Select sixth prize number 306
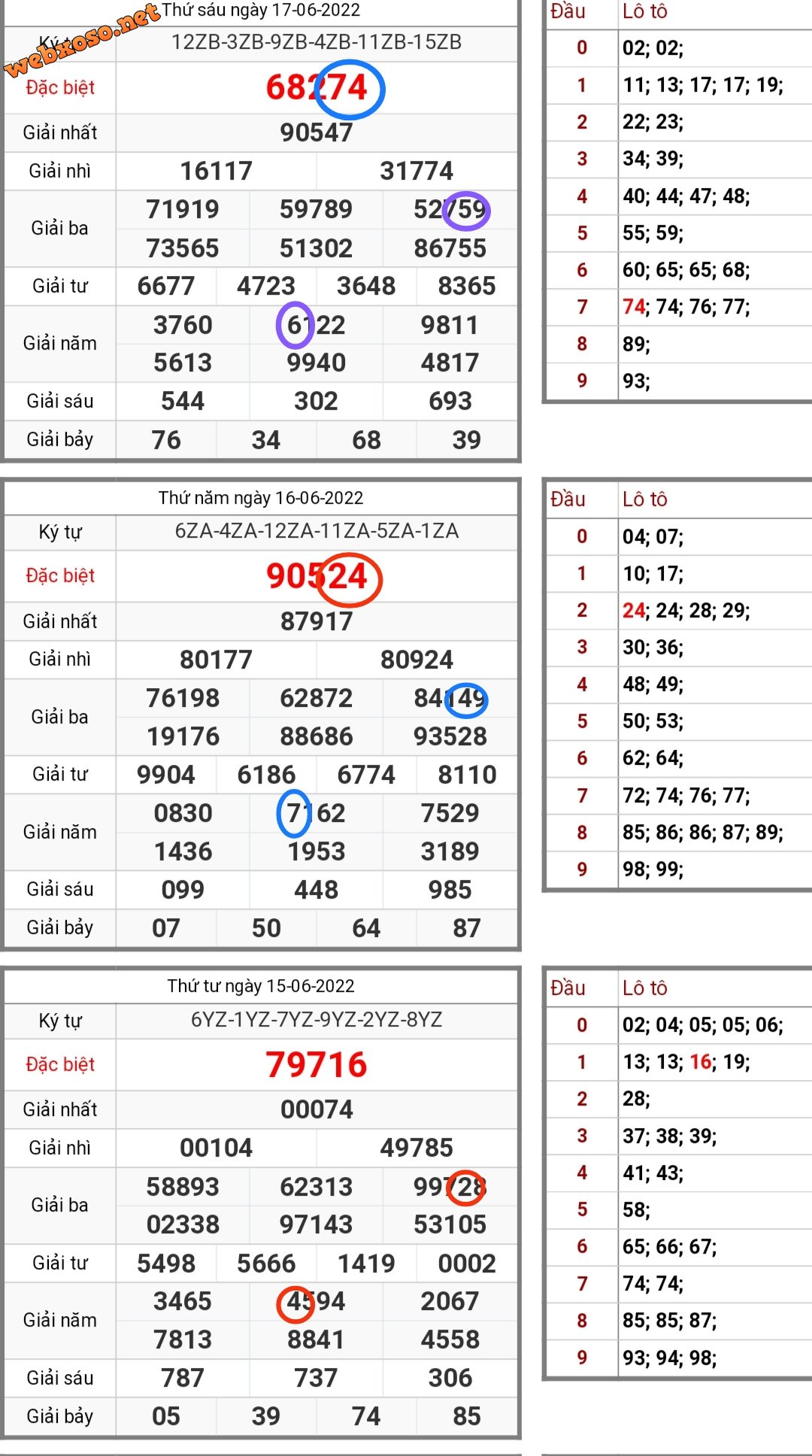The height and width of the screenshot is (1456, 812). (450, 1378)
